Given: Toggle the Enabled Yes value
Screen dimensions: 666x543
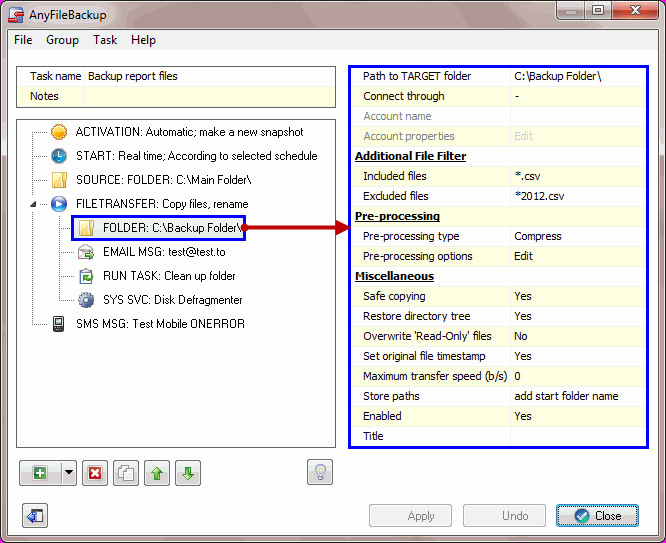Looking at the screenshot, I should (x=578, y=416).
